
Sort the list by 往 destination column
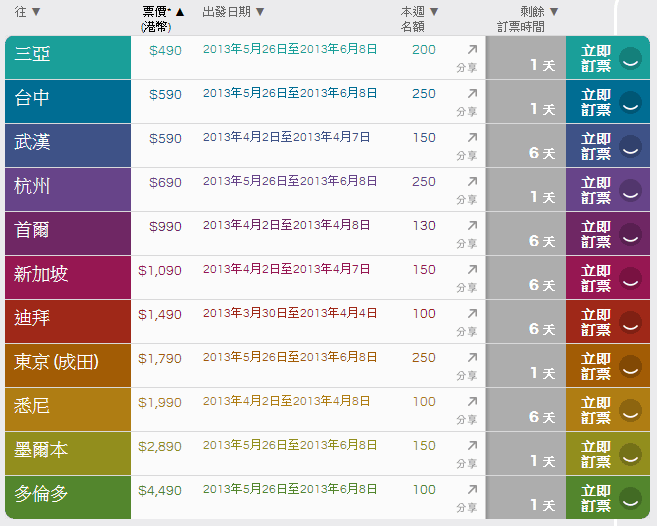[x=27, y=12]
